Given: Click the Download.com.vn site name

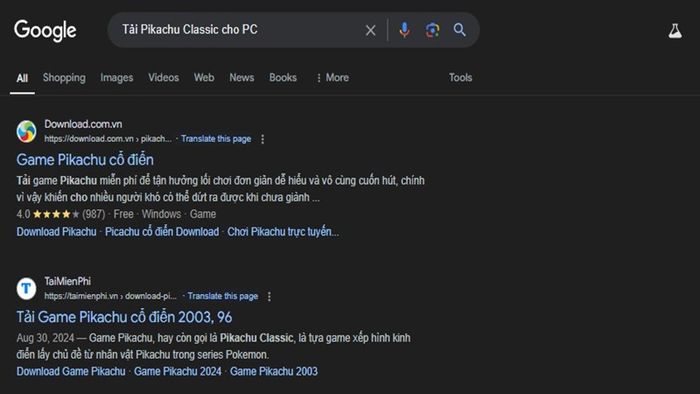Looking at the screenshot, I should (x=83, y=124).
